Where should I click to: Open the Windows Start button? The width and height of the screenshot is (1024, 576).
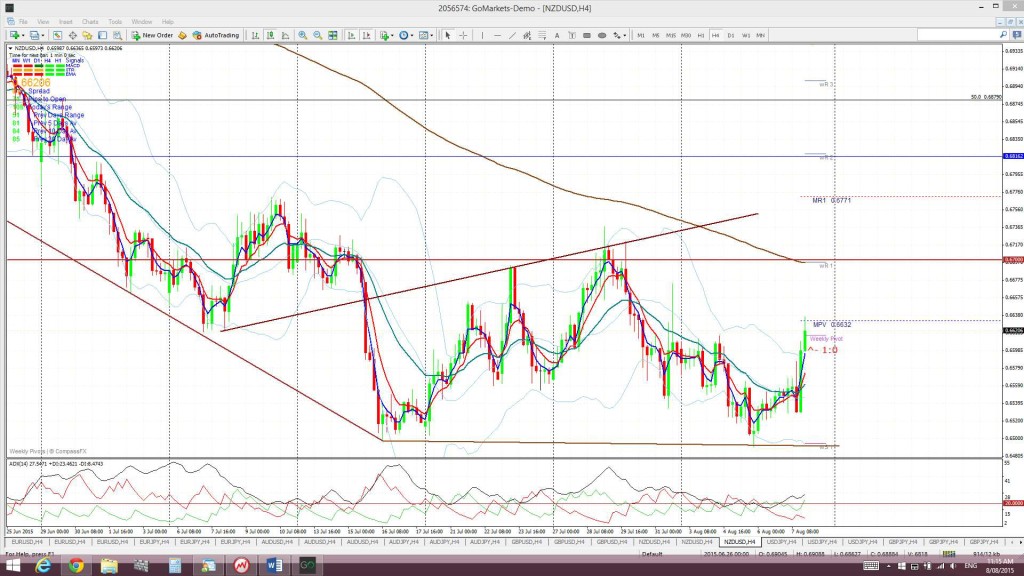[x=12, y=566]
